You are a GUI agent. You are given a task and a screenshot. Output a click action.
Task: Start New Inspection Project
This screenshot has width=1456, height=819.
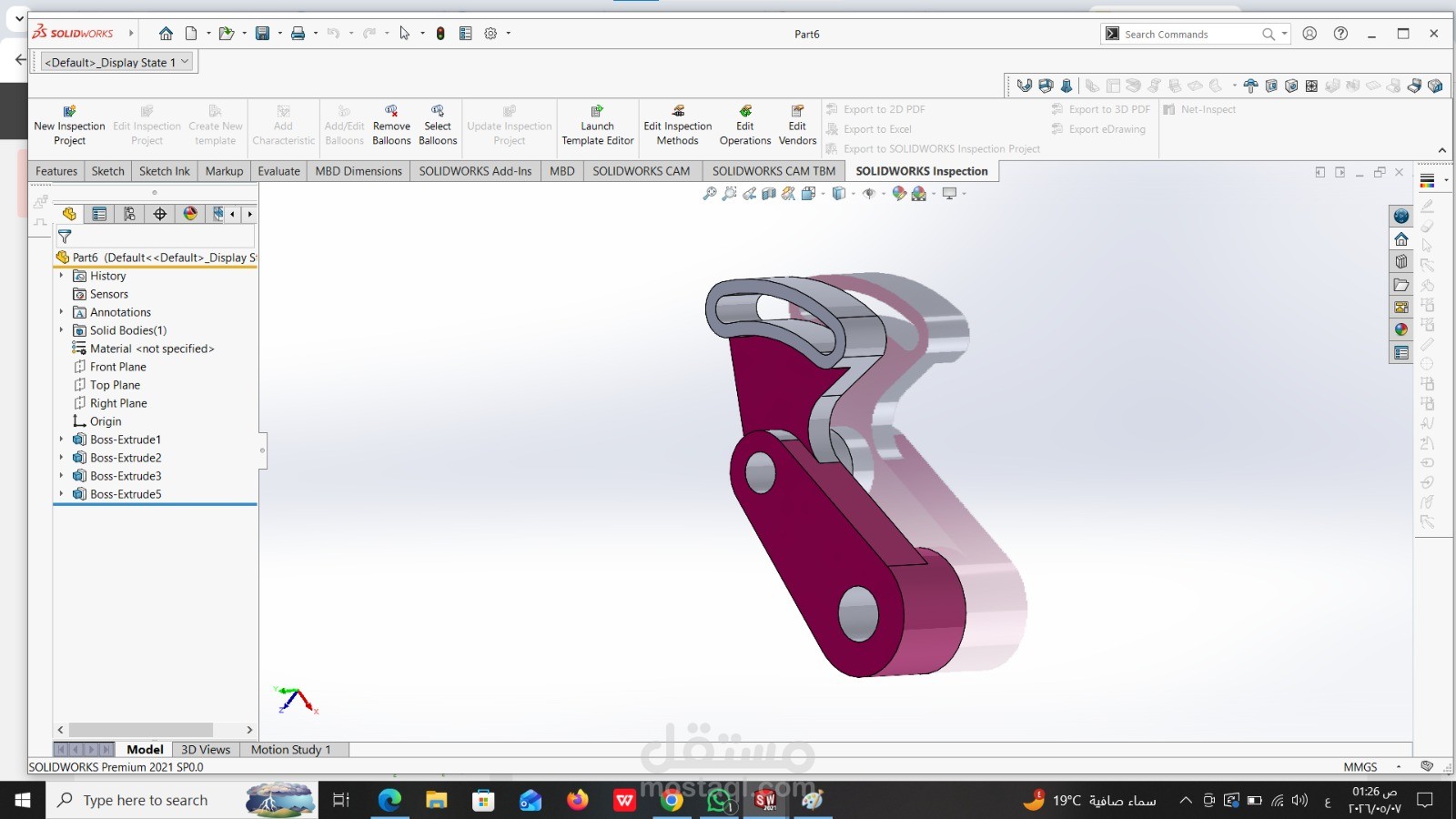[69, 126]
